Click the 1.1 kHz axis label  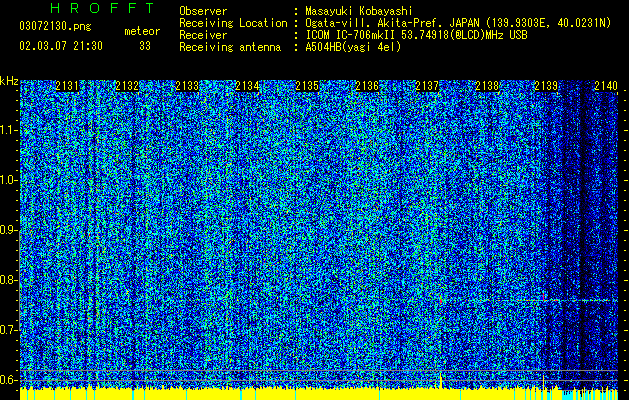[x=9, y=130]
